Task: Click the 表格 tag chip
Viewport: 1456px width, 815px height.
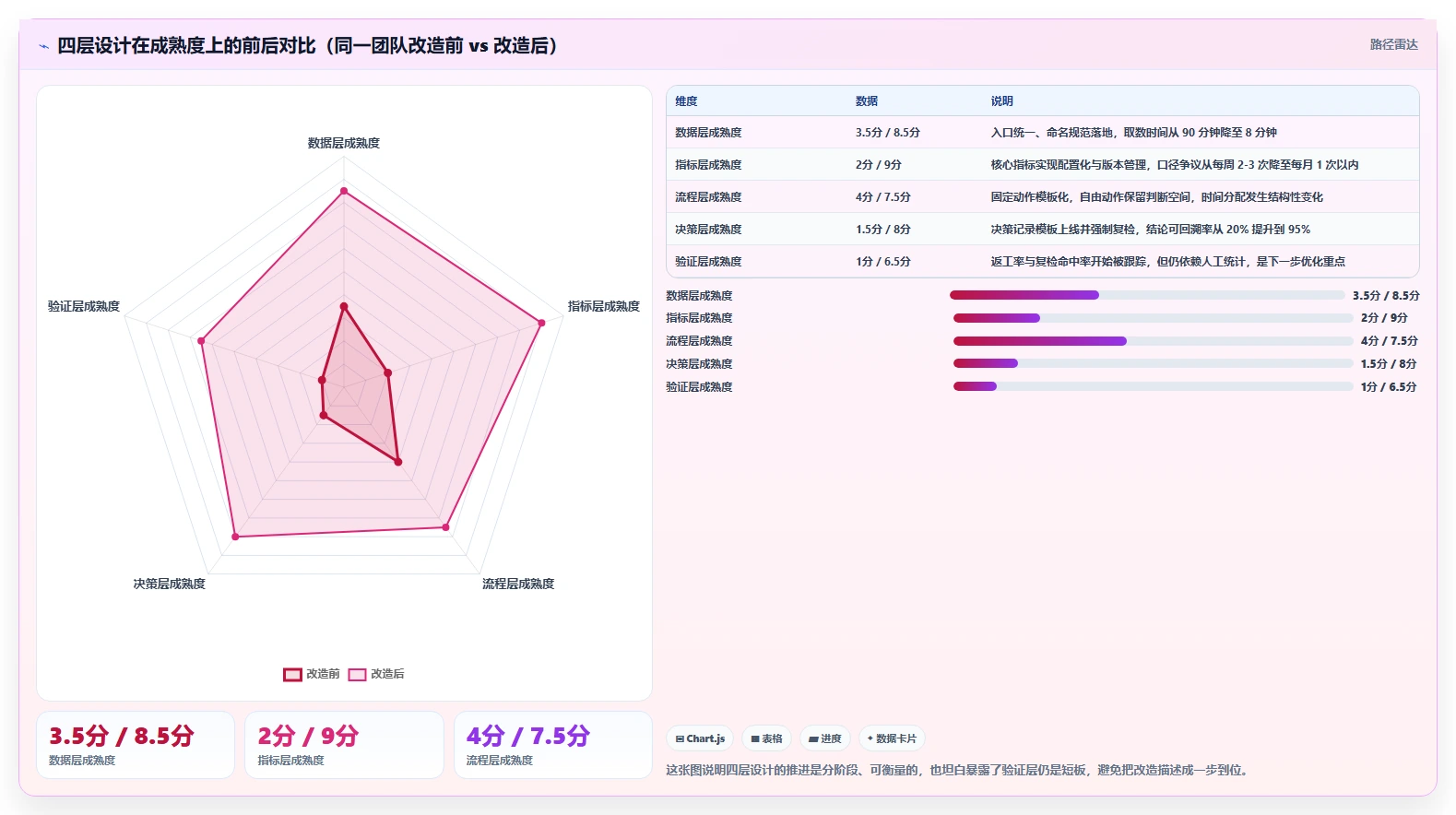Action: point(766,738)
